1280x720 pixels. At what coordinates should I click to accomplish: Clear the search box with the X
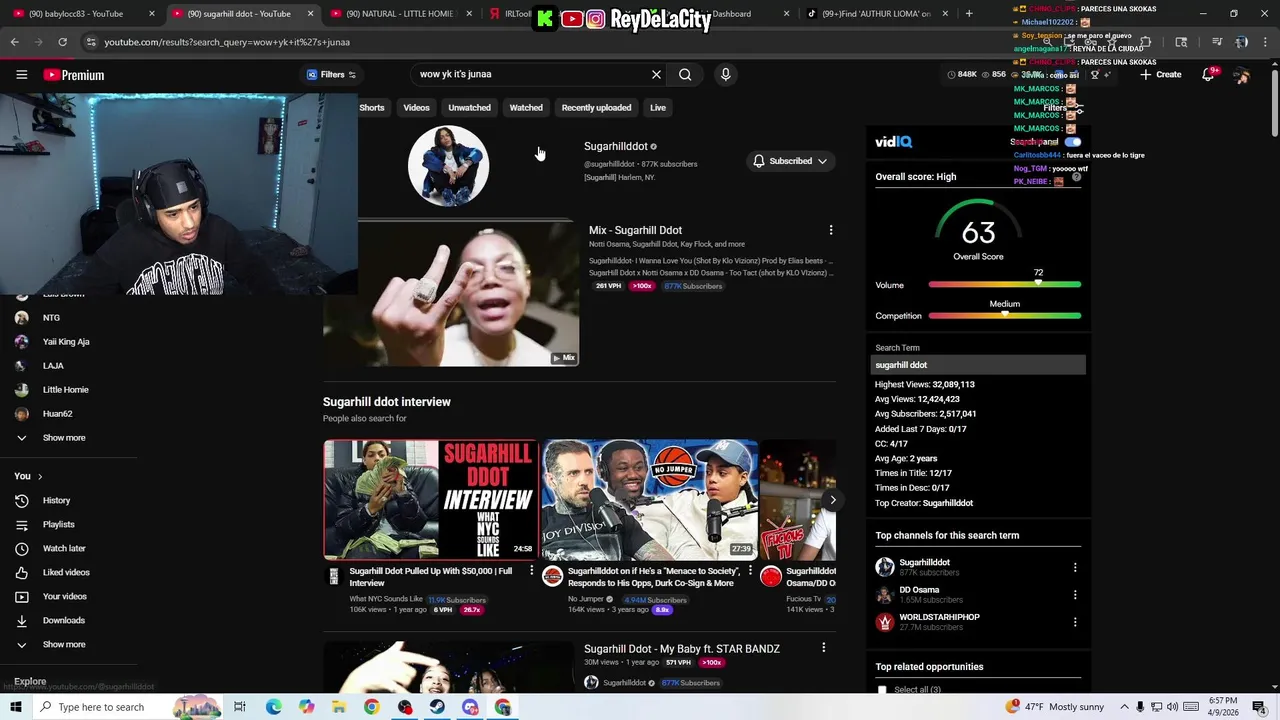656,74
